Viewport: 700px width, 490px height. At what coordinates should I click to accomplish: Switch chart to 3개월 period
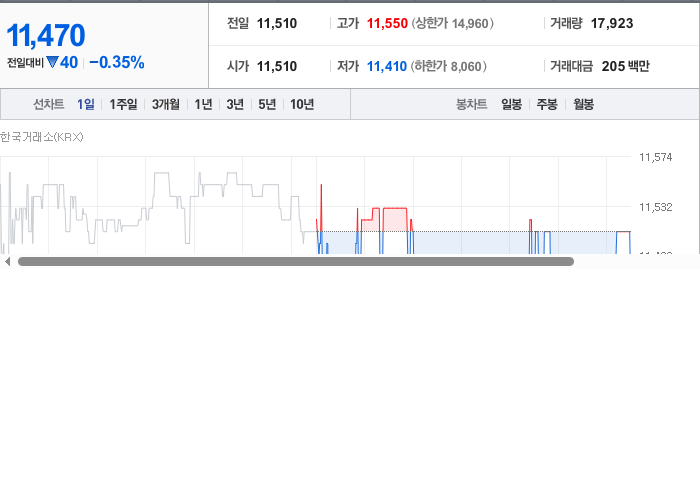coord(166,104)
